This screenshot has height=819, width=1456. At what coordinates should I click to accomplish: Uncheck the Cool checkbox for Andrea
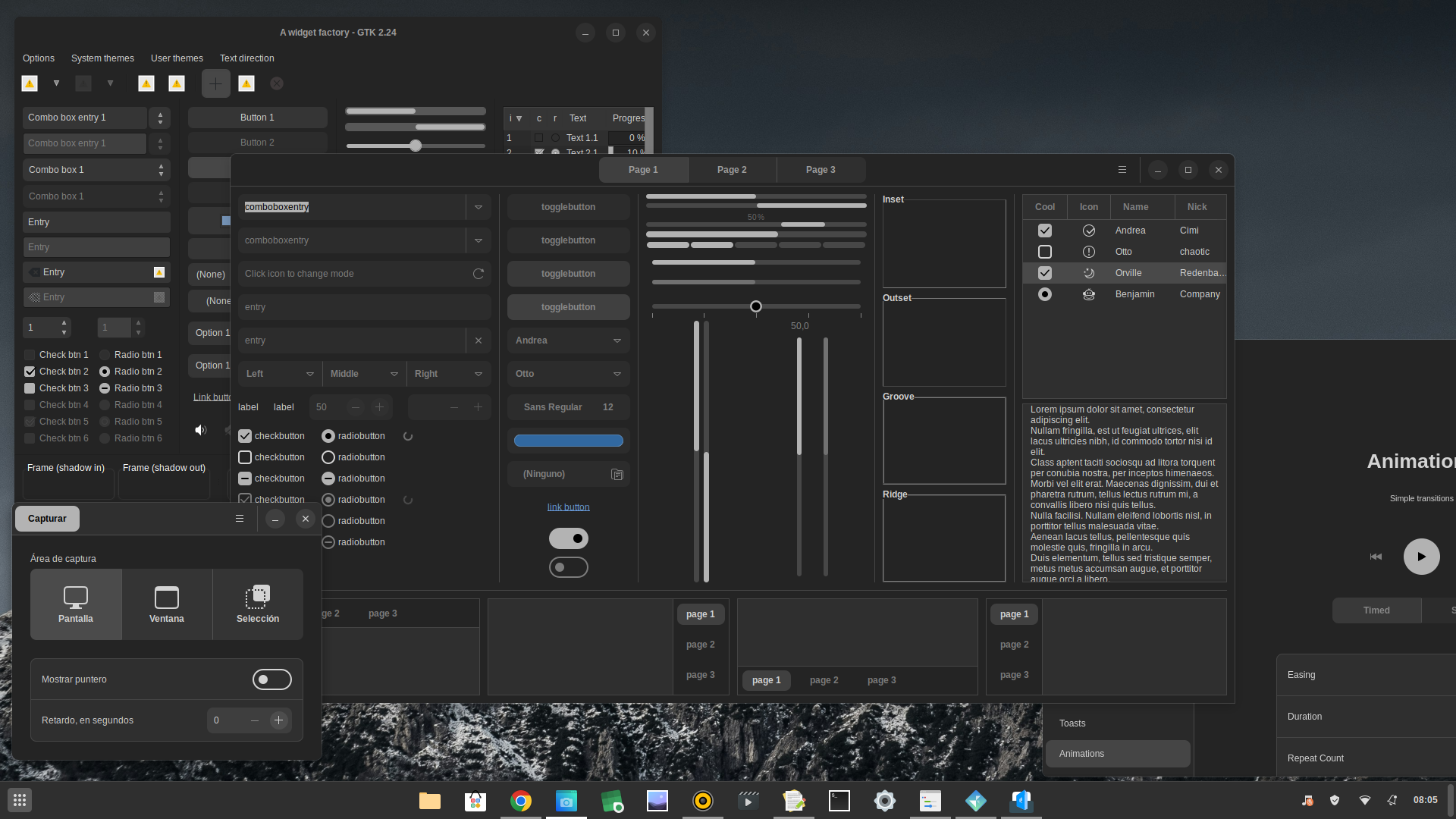(1045, 231)
